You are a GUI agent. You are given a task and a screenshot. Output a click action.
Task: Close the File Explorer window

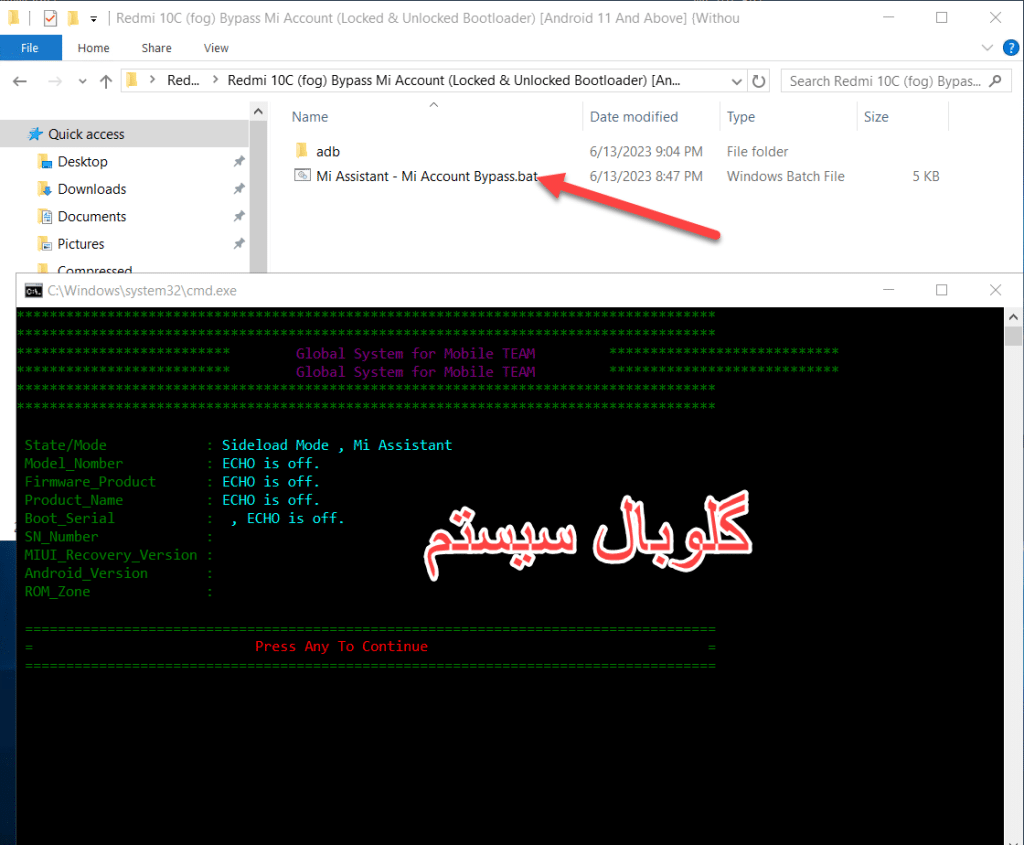995,18
